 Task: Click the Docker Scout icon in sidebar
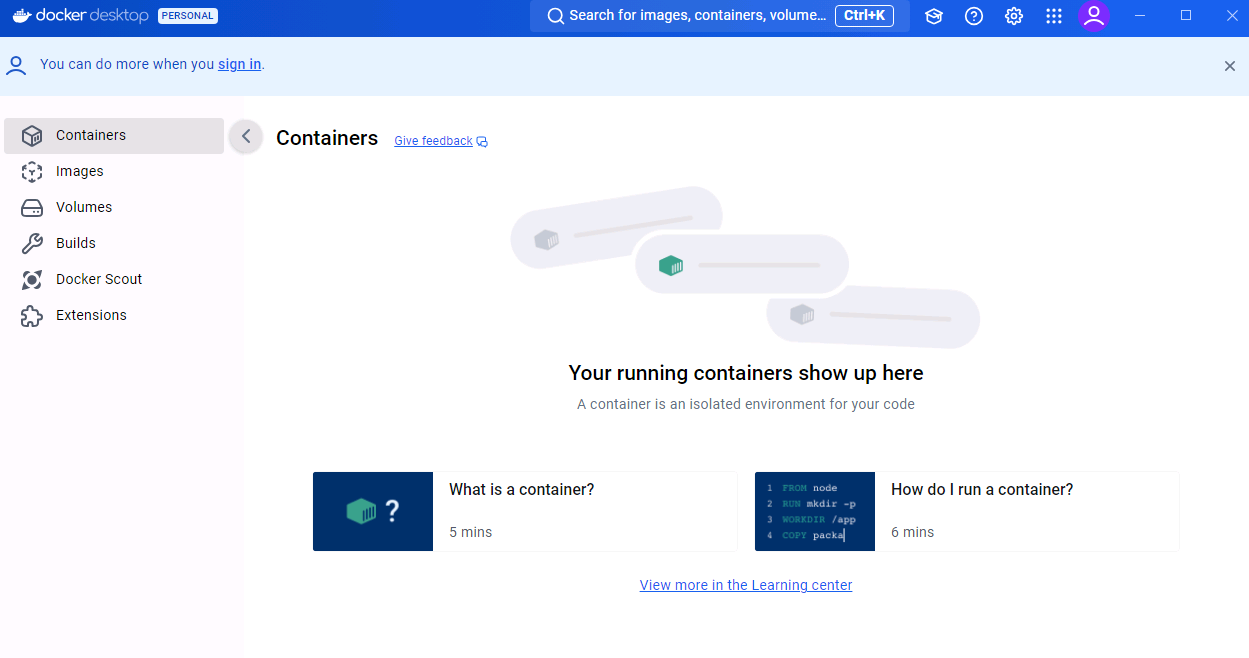(x=32, y=280)
